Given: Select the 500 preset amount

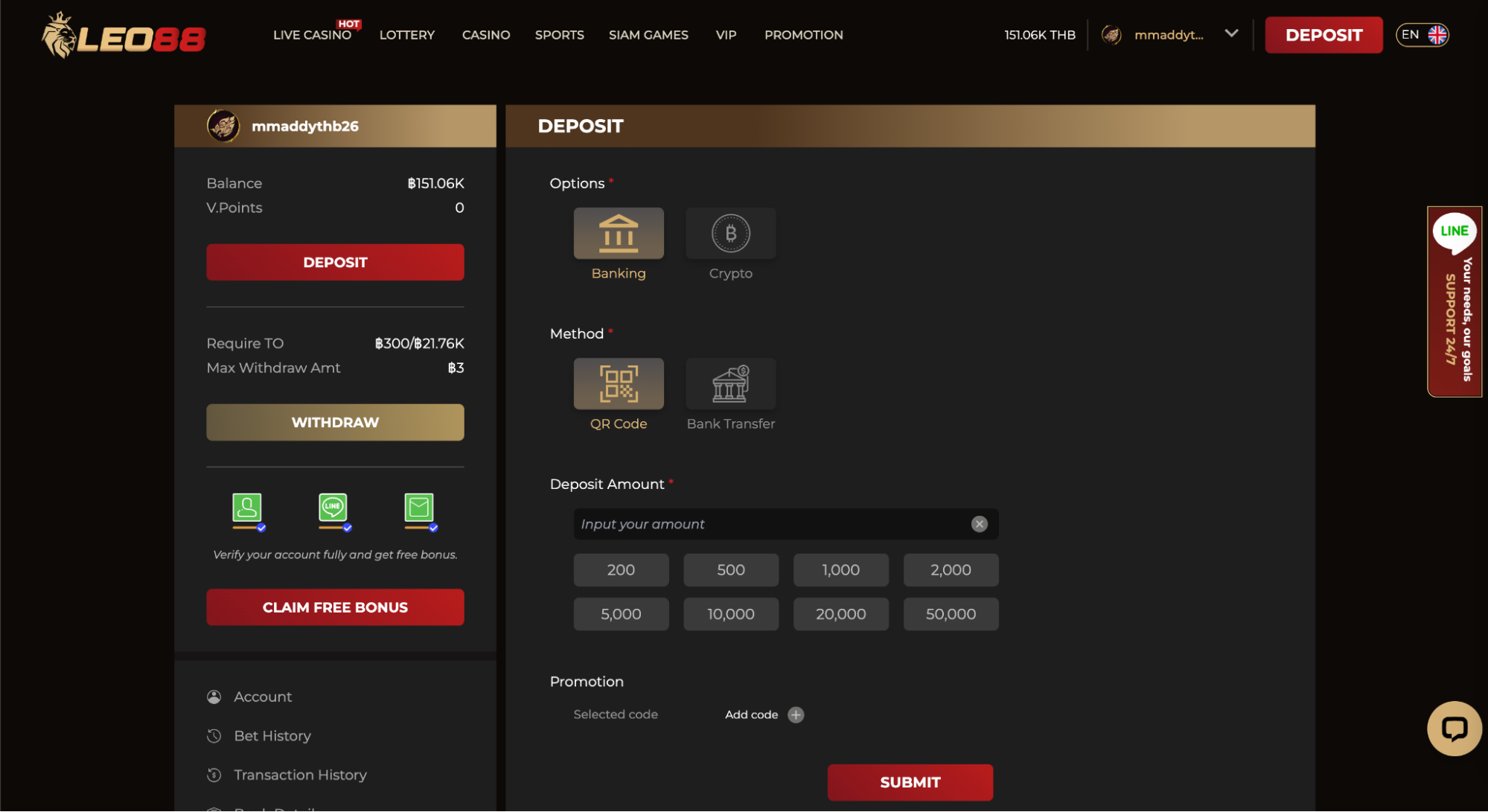Looking at the screenshot, I should click(730, 570).
